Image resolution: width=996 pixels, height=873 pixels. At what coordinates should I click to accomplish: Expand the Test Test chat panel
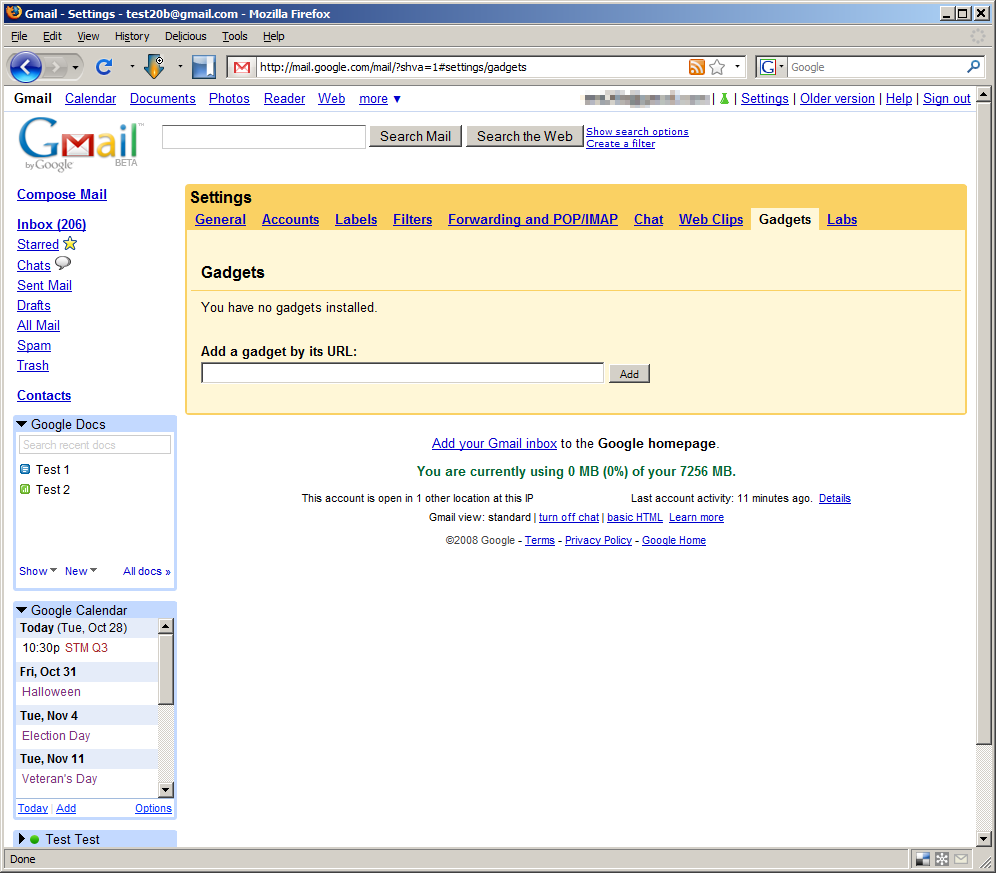(22, 839)
